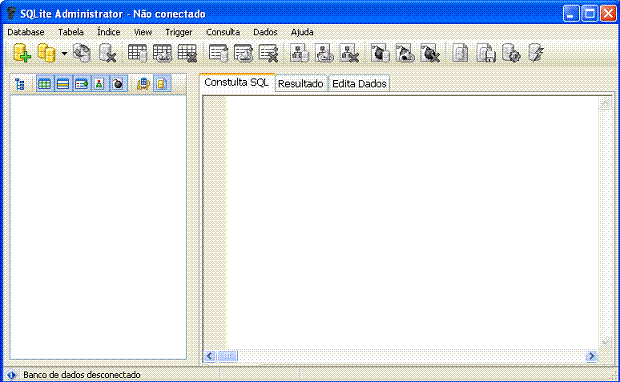620x382 pixels.
Task: Toggle the green person with red A filter button
Action: pyautogui.click(x=99, y=84)
